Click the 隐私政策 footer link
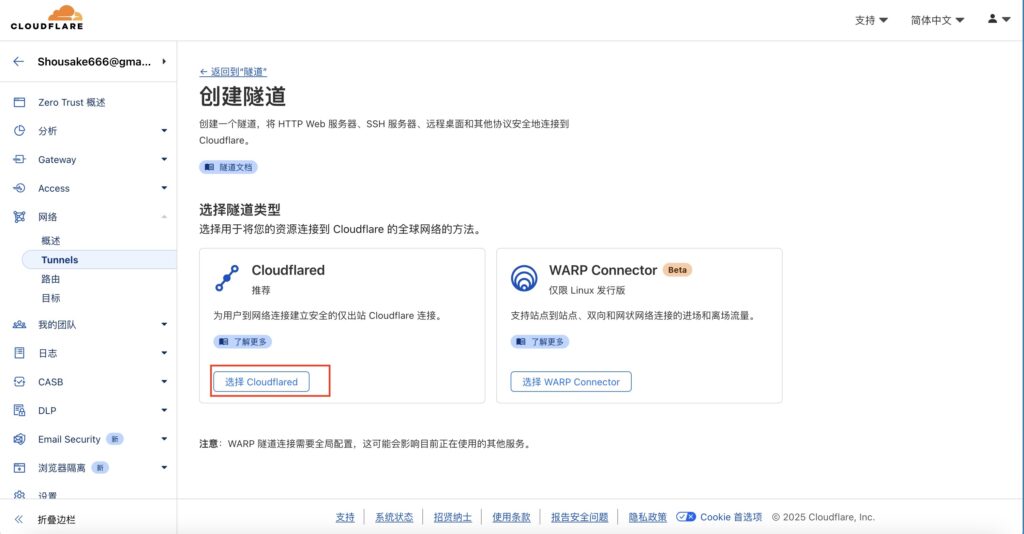This screenshot has width=1024, height=534. point(648,517)
